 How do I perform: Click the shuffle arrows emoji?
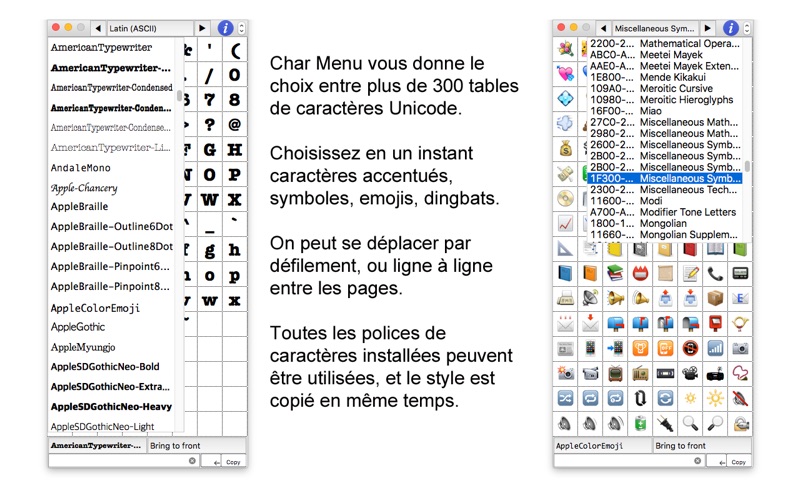point(565,398)
